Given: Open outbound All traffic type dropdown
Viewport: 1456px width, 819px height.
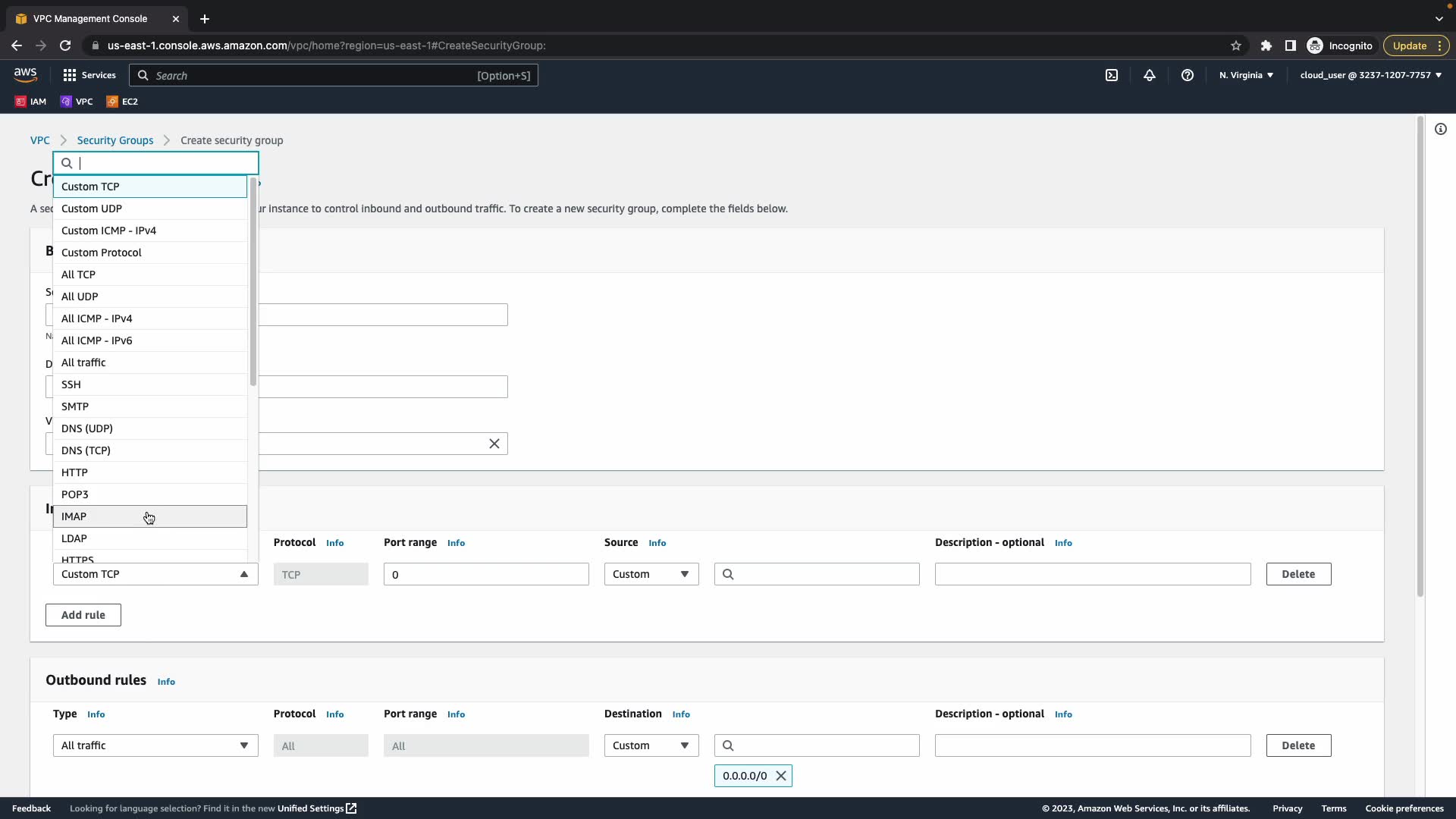Looking at the screenshot, I should (155, 745).
